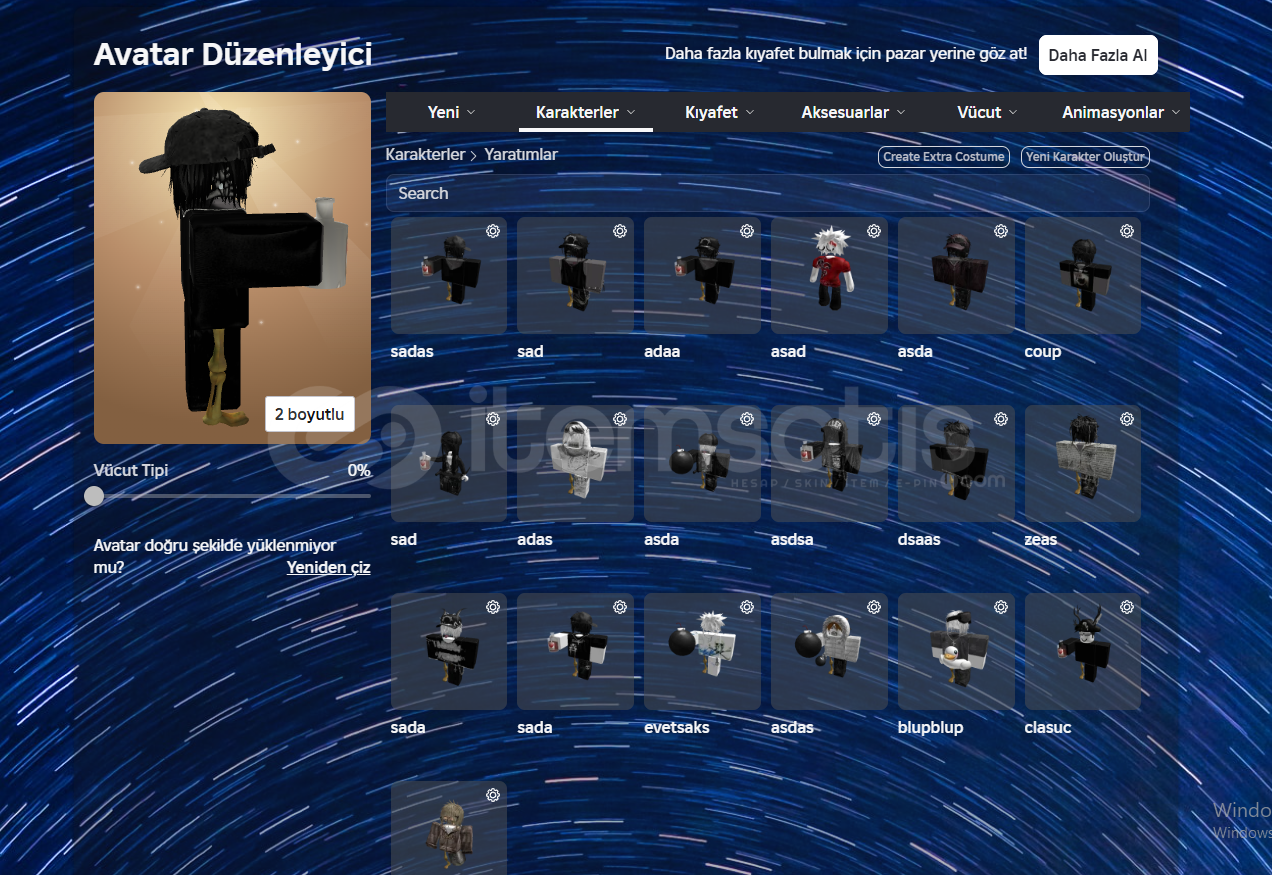Click the Vücut Tipi label

coord(131,470)
